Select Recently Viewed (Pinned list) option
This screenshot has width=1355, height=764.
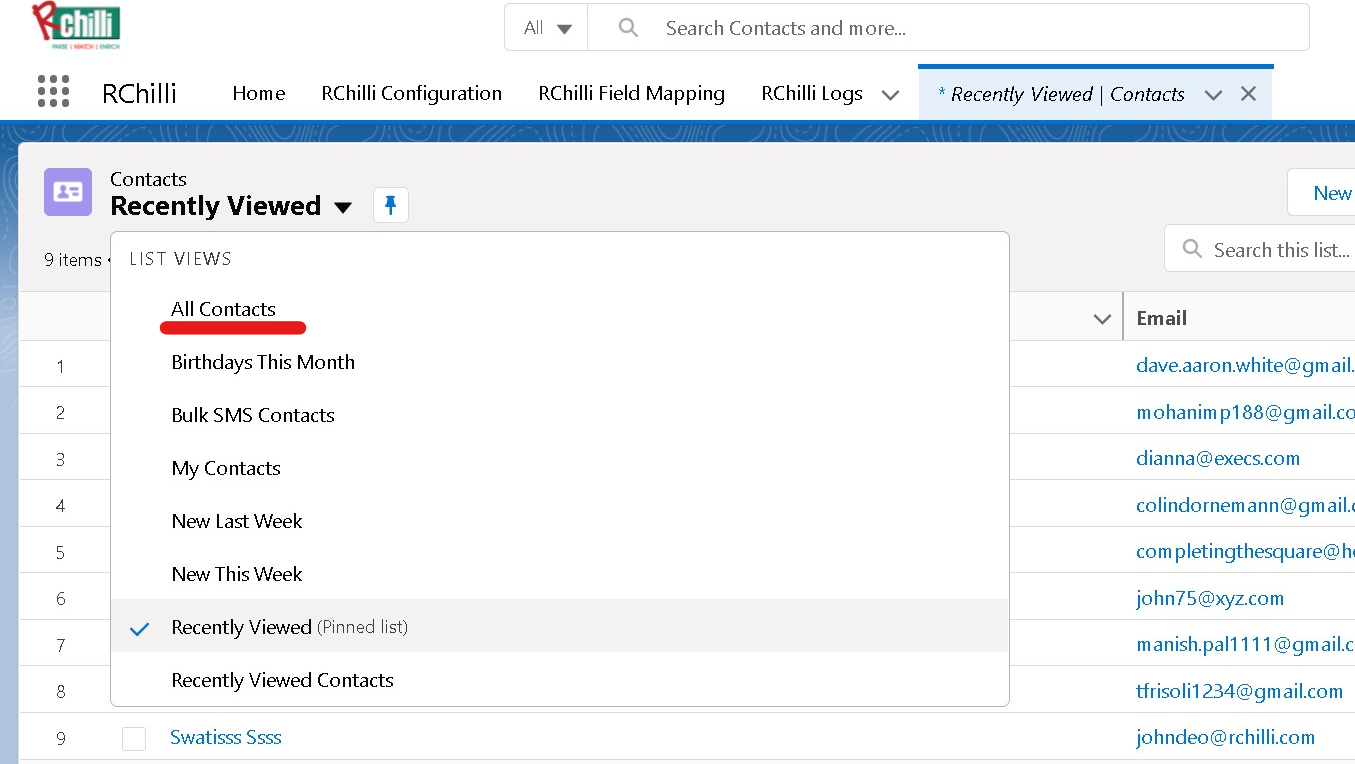tap(559, 627)
